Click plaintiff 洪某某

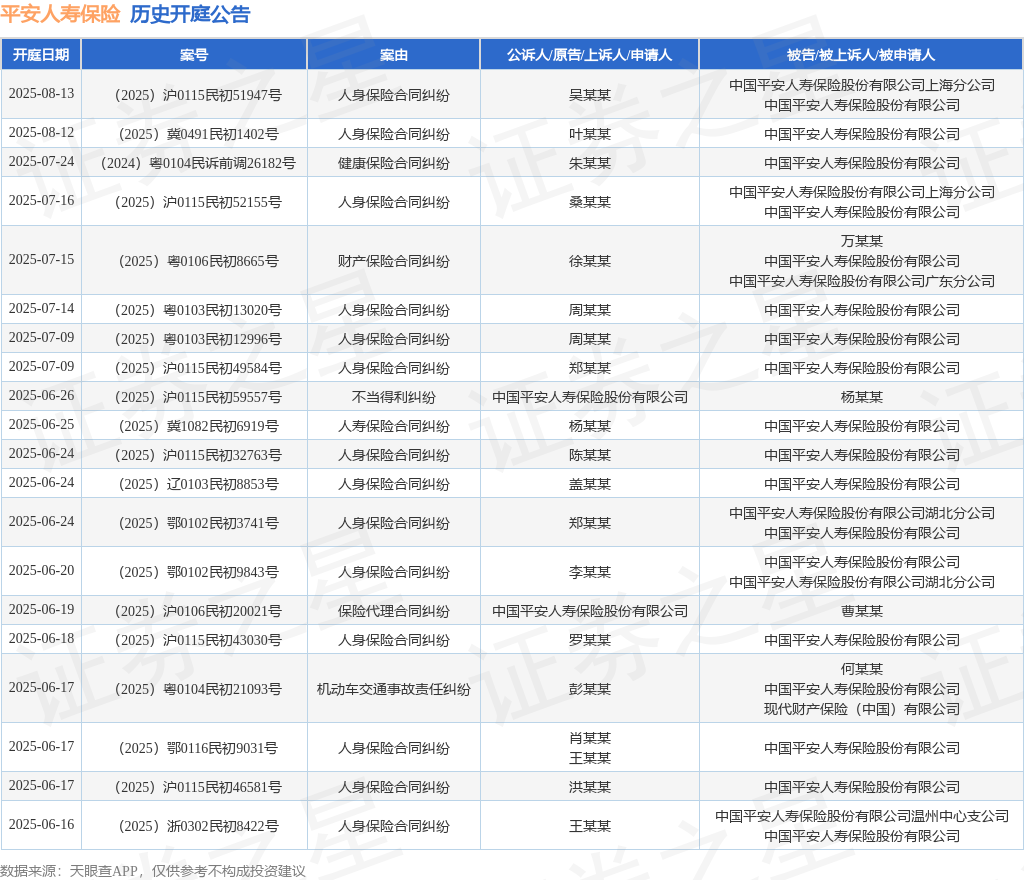coord(590,787)
